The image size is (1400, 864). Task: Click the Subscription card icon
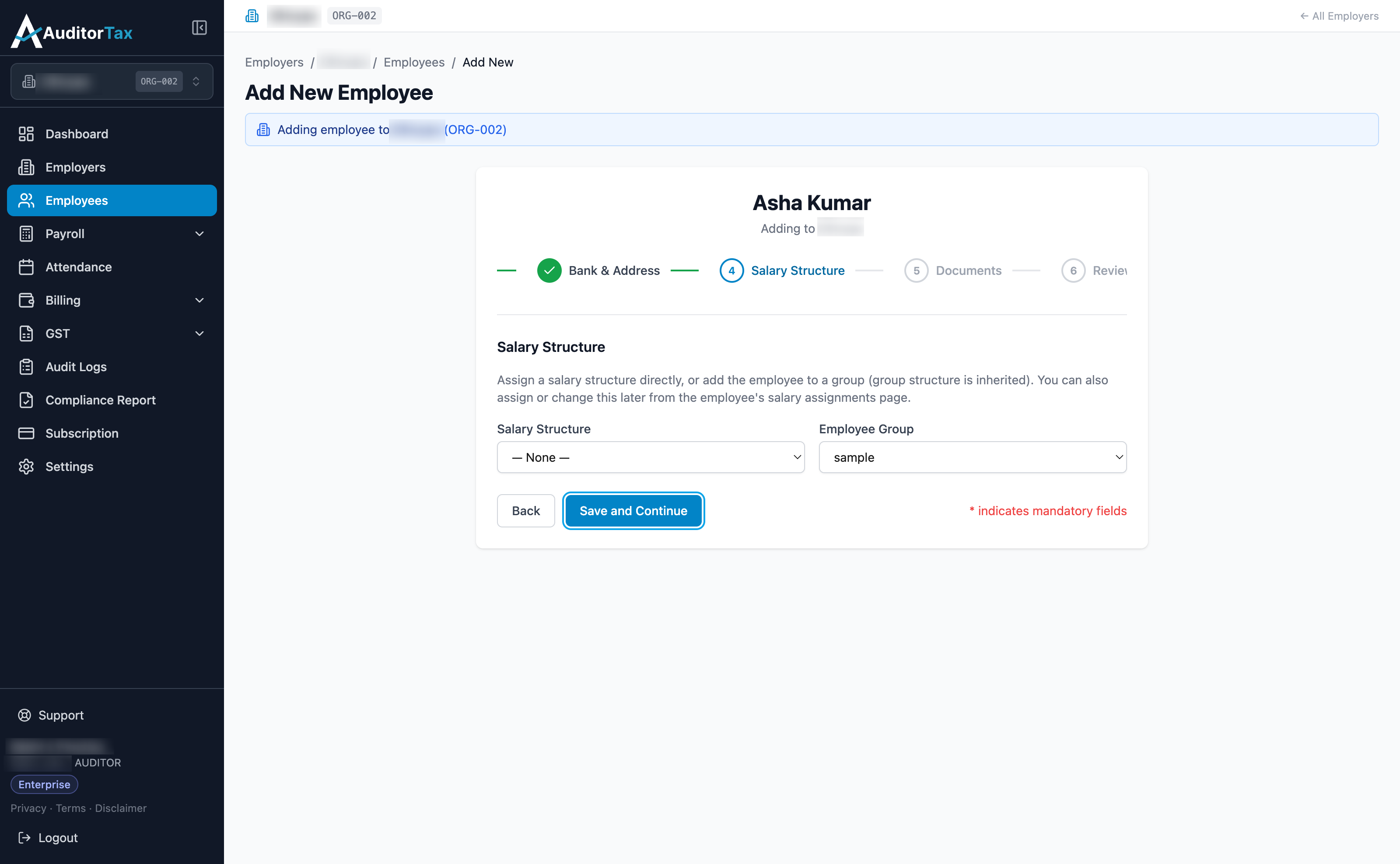tap(26, 433)
